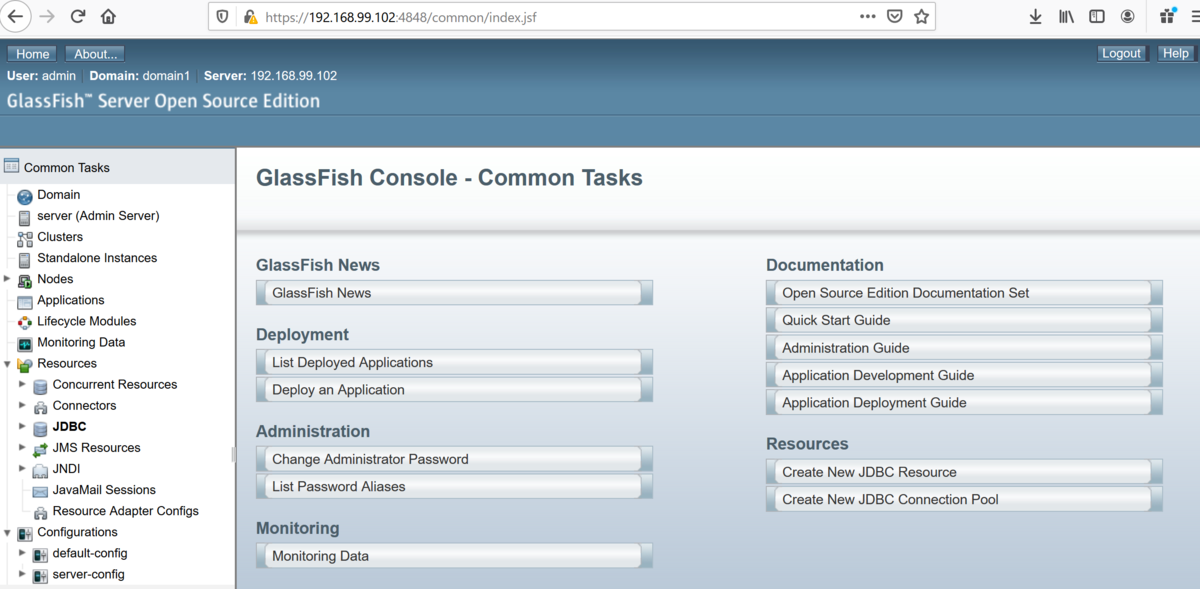Click the Domain globe icon in tree
Viewport: 1200px width, 589px height.
click(25, 196)
